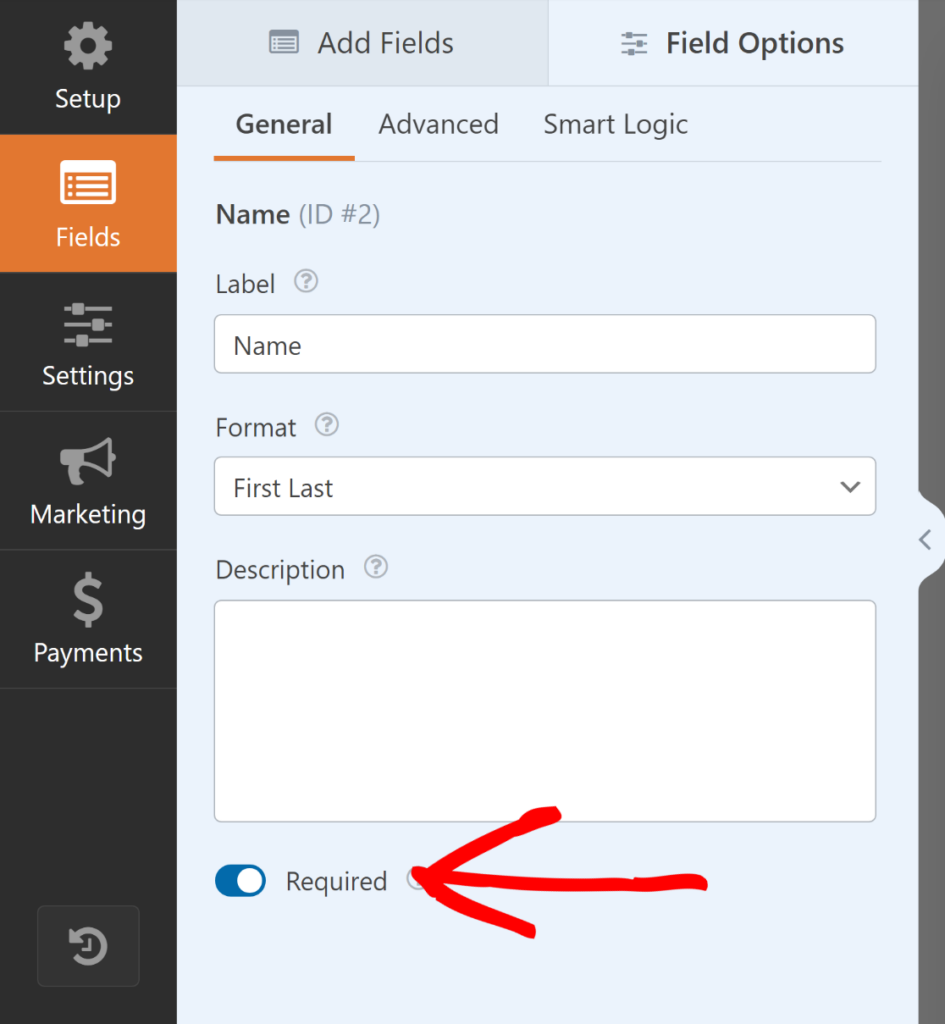Click the Format help question mark
The height and width of the screenshot is (1024, 945).
click(326, 425)
